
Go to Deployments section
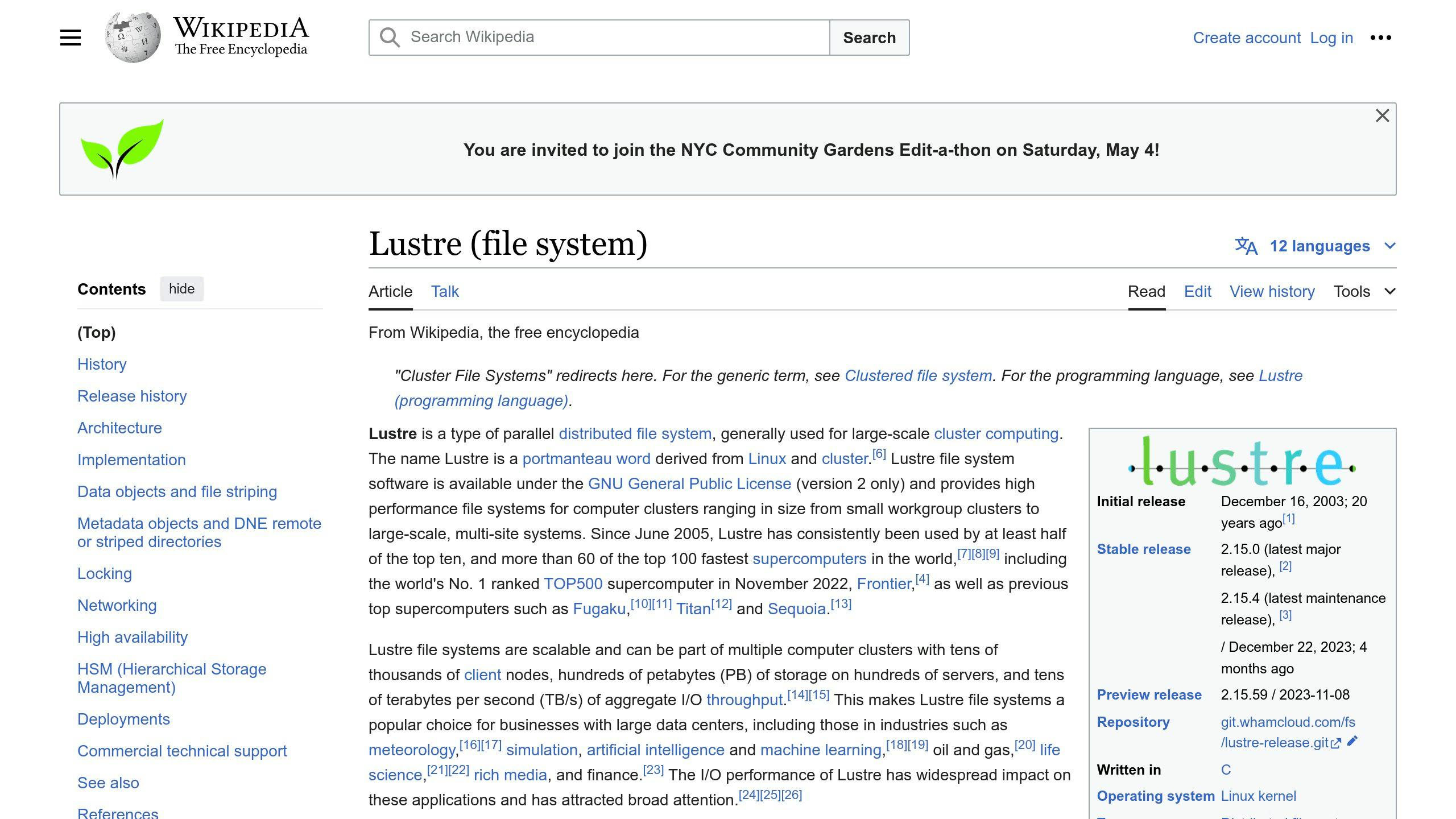123,719
